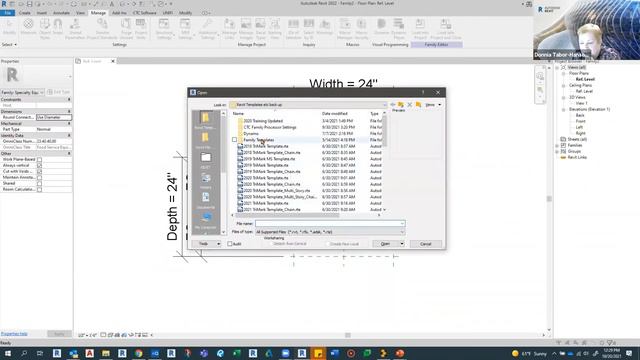Click the Additional Settings ribbon icon

coord(208,29)
